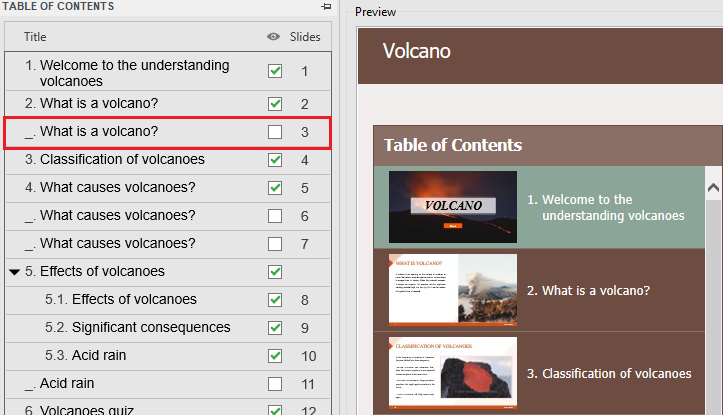Click slide number 10 cell
723x415 pixels.
308,356
